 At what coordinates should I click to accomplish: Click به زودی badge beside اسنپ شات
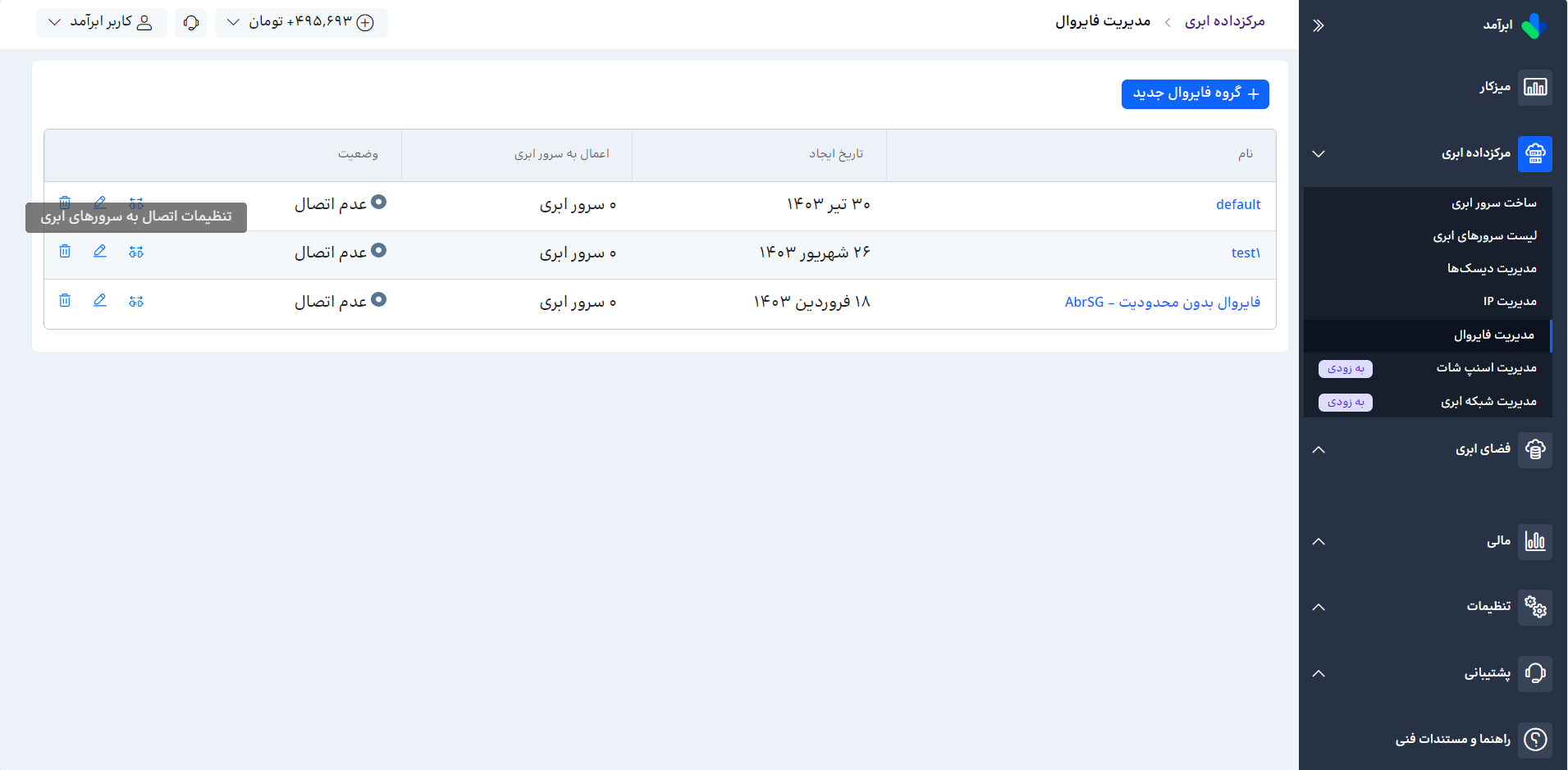point(1346,369)
